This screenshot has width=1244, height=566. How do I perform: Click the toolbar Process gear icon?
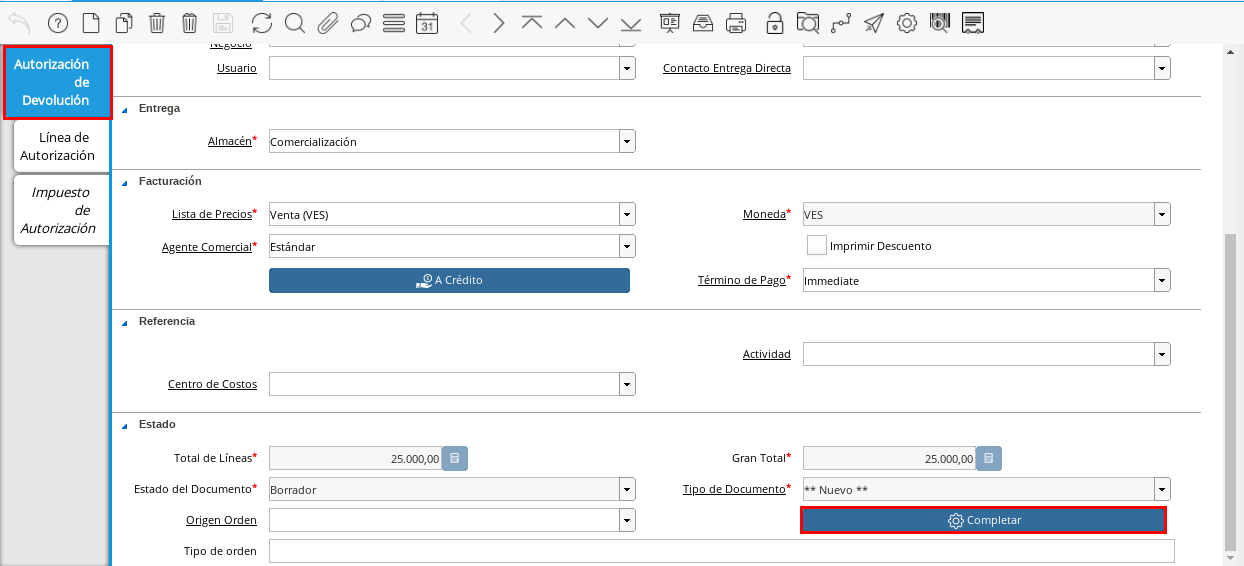click(906, 22)
